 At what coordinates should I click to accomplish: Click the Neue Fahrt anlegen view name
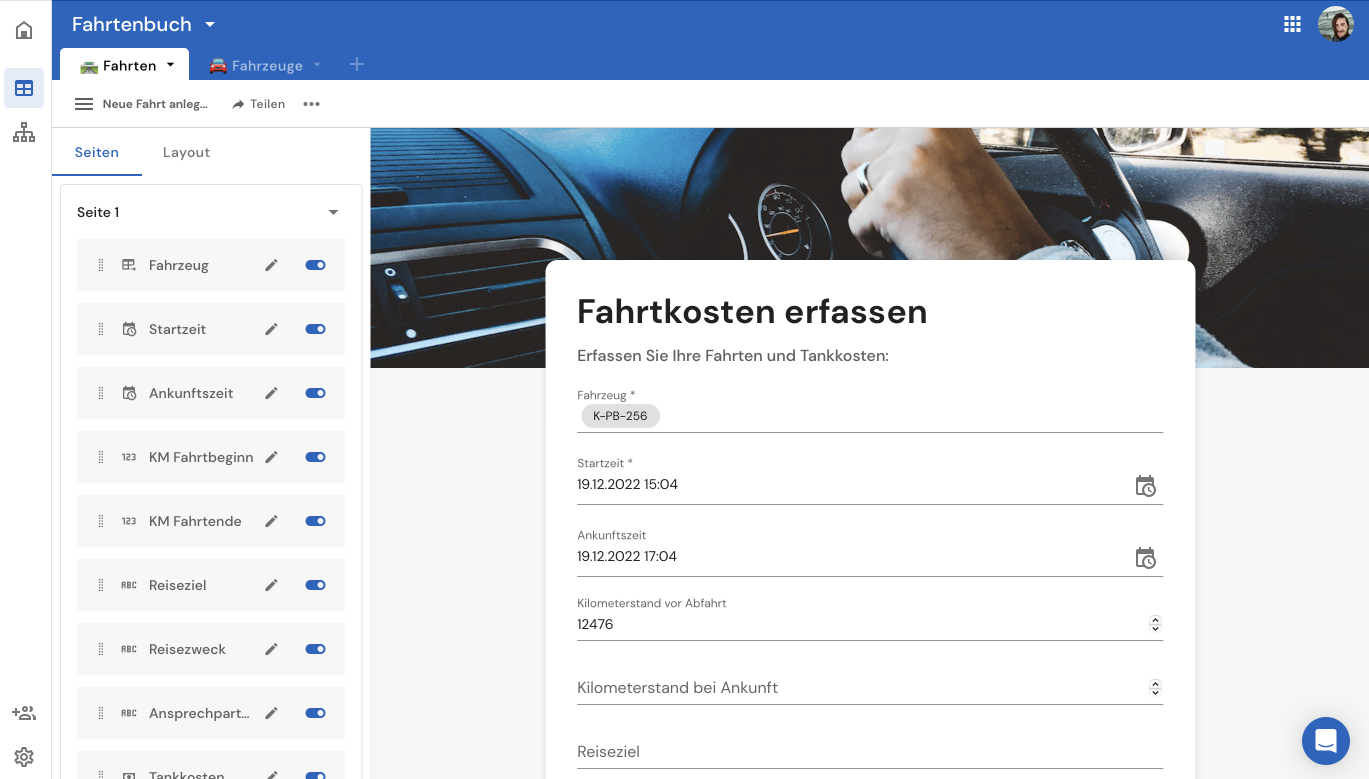(155, 104)
